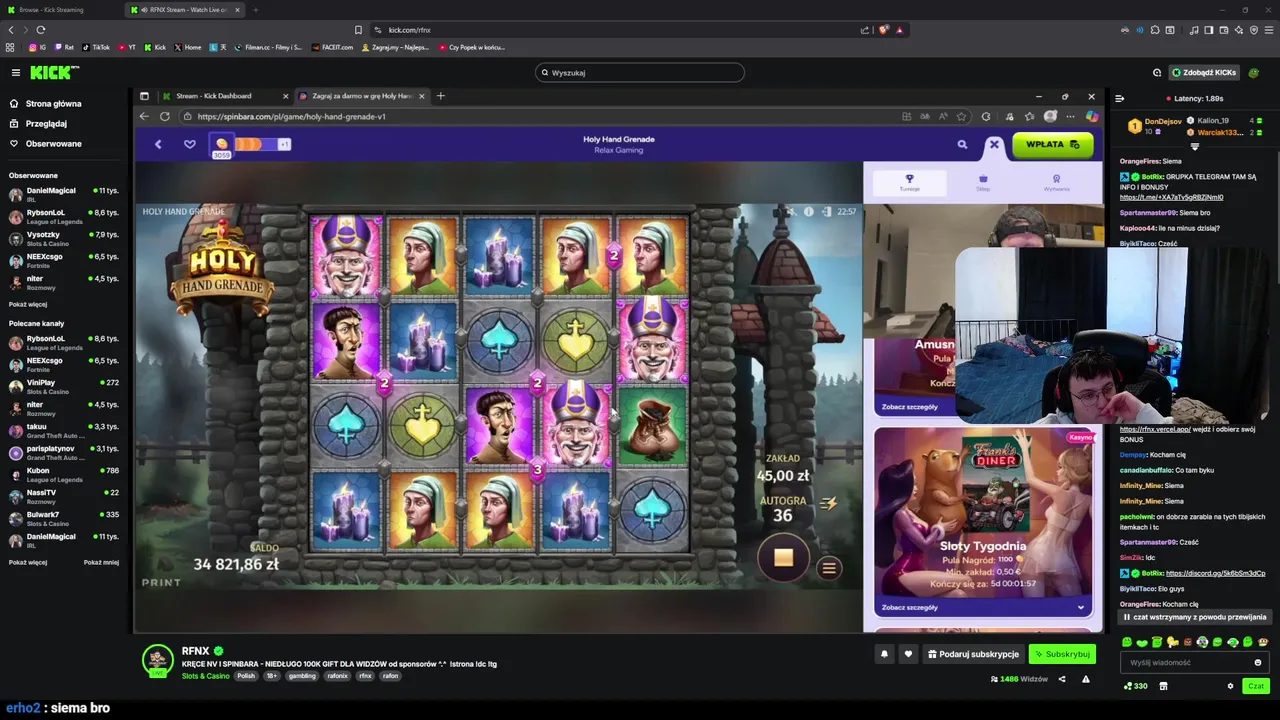Viewport: 1280px width, 720px height.
Task: Click in Wyślij wiadomość chat input
Action: (1186, 662)
